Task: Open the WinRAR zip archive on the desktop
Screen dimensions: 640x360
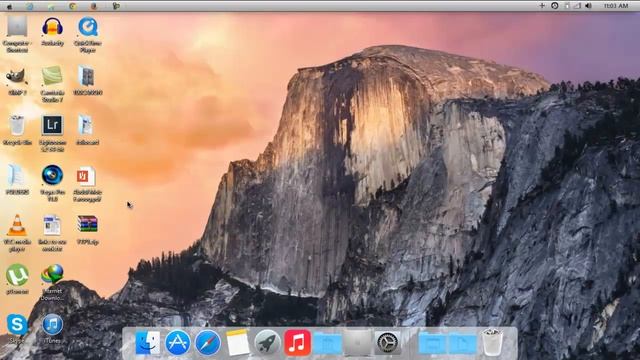Action: 87,224
